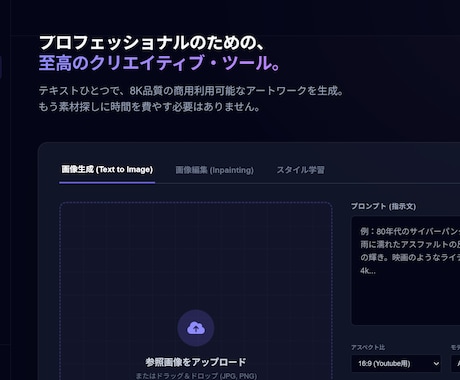Viewport: 460px width, 380px height.
Task: Click the アスペクト比 label
Action: pyautogui.click(x=368, y=347)
